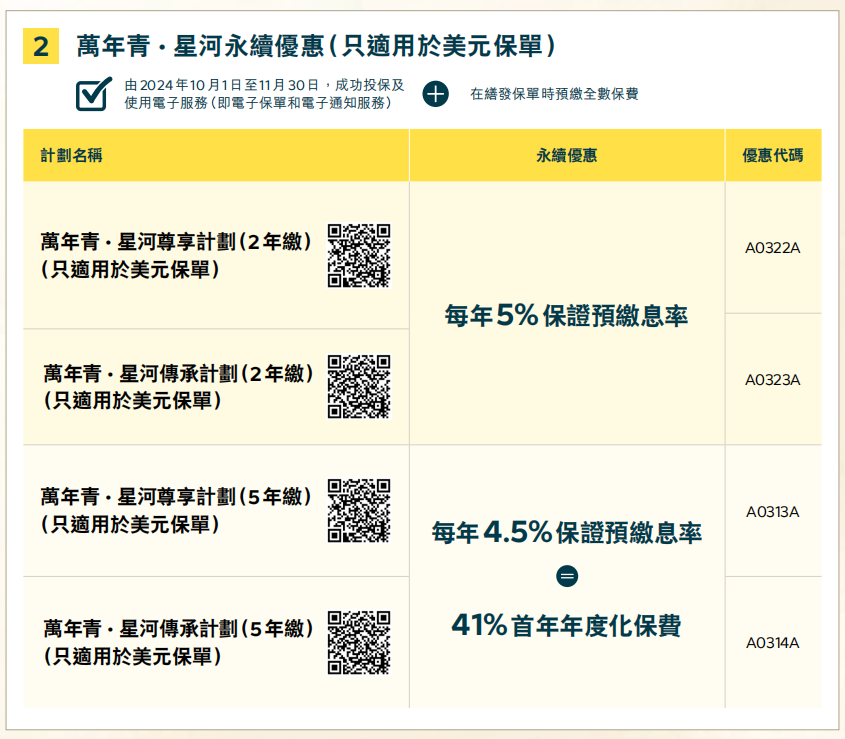The image size is (845, 739).
Task: Click column header 永續優惠
Action: tap(566, 155)
